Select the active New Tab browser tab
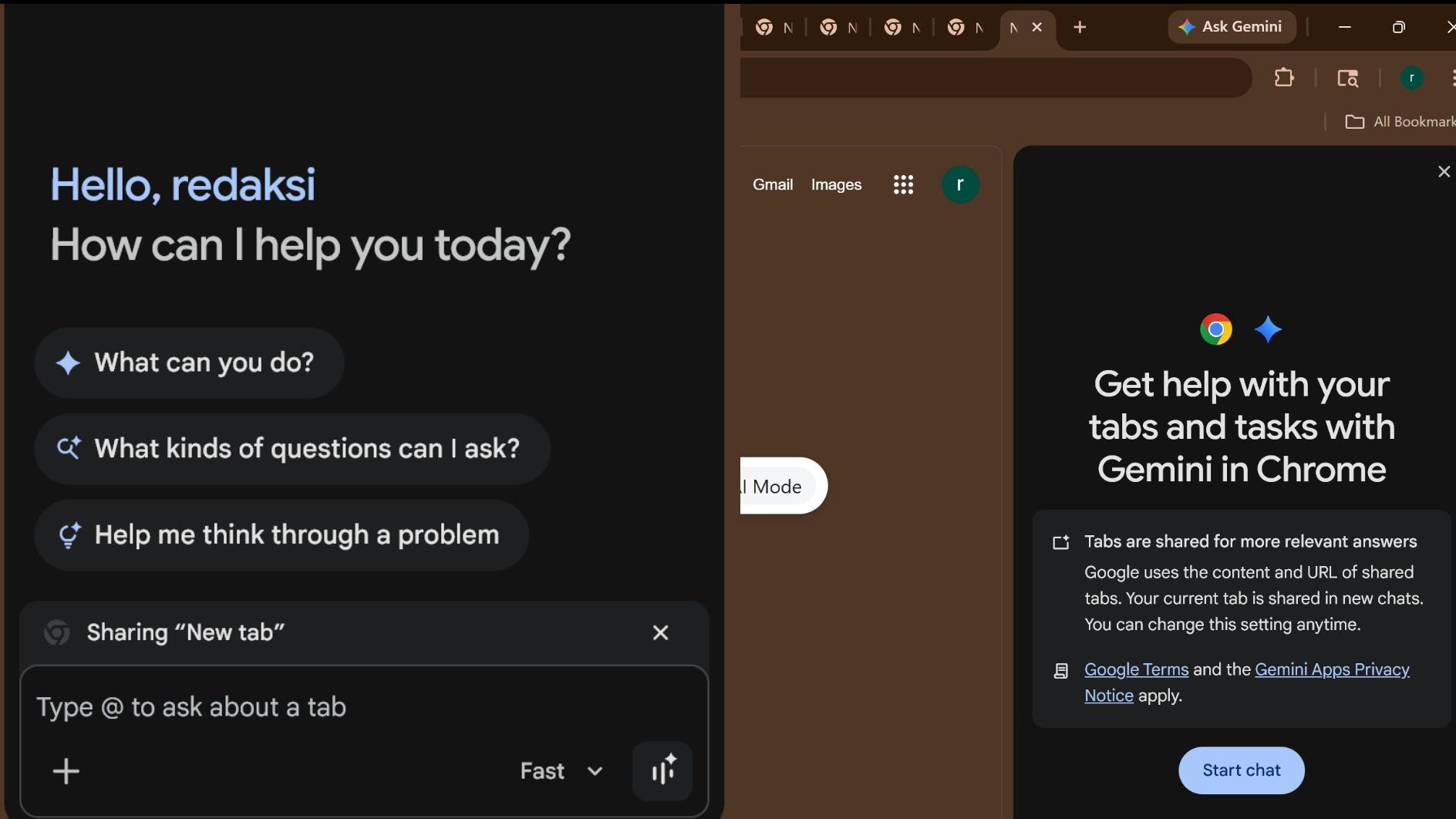1456x819 pixels. (x=1014, y=27)
